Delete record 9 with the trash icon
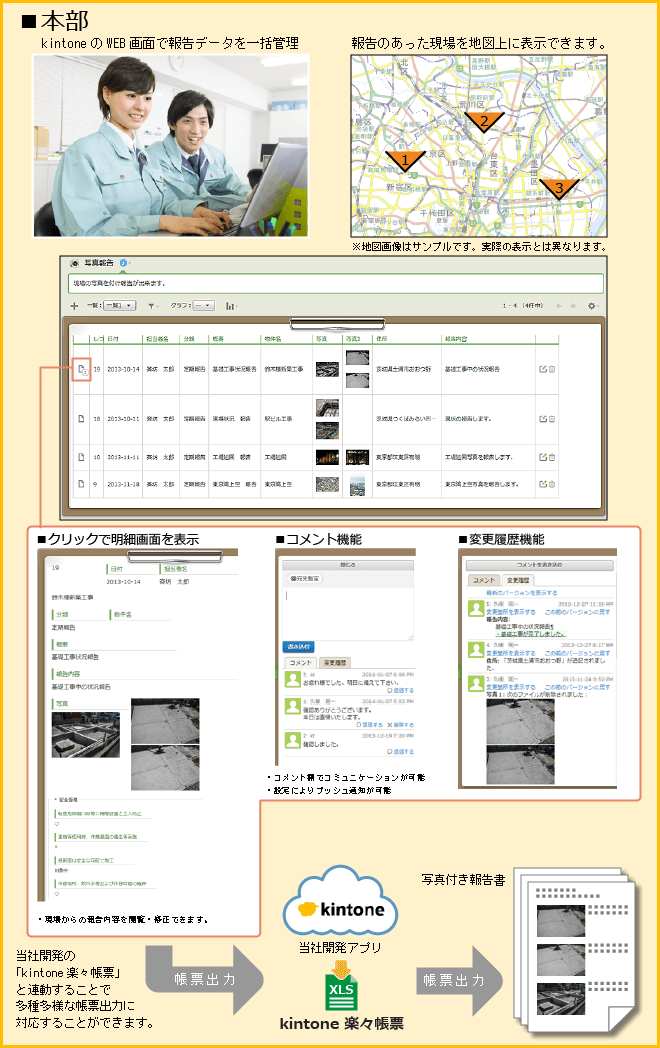Image resolution: width=660 pixels, height=1048 pixels. click(x=552, y=484)
